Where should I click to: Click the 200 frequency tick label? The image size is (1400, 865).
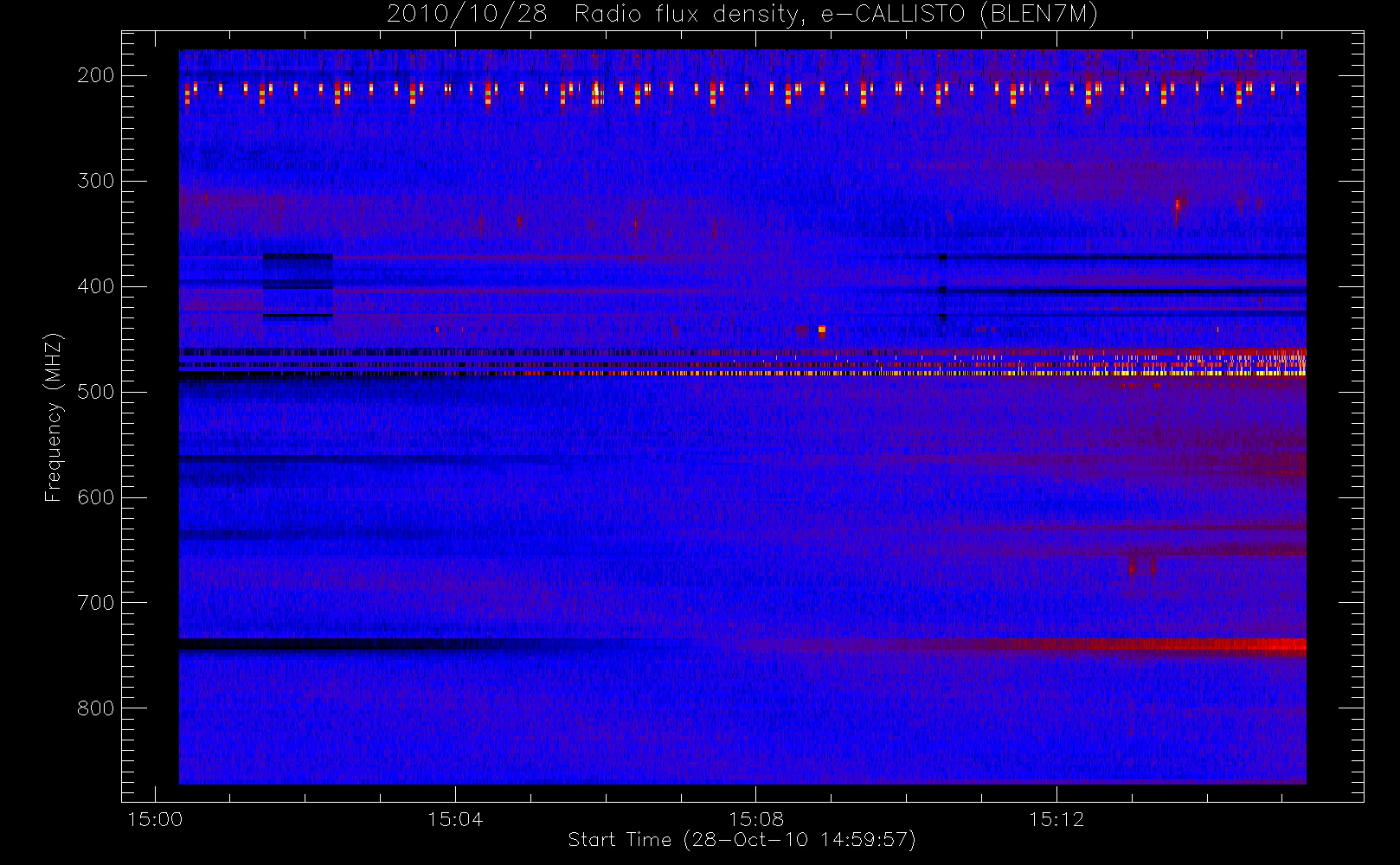[96, 75]
